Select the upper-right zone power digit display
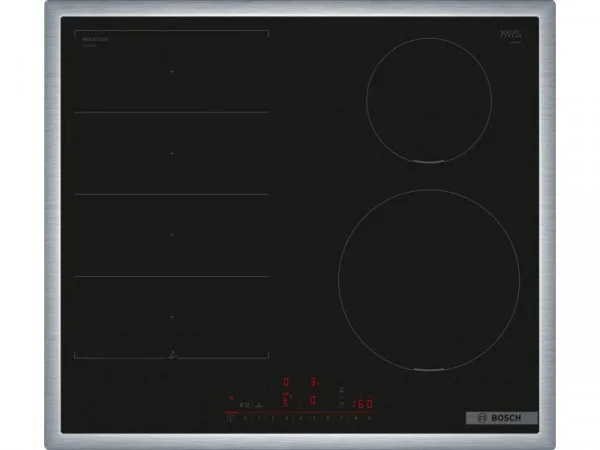The width and height of the screenshot is (600, 450). click(x=313, y=382)
